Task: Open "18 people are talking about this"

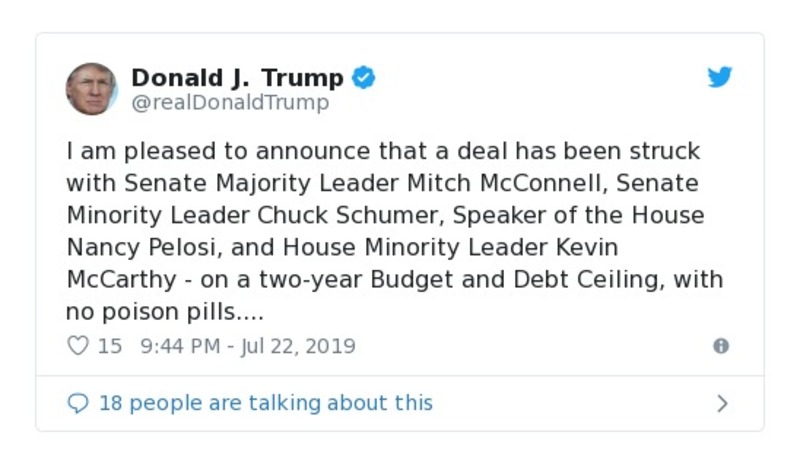Action: point(266,403)
